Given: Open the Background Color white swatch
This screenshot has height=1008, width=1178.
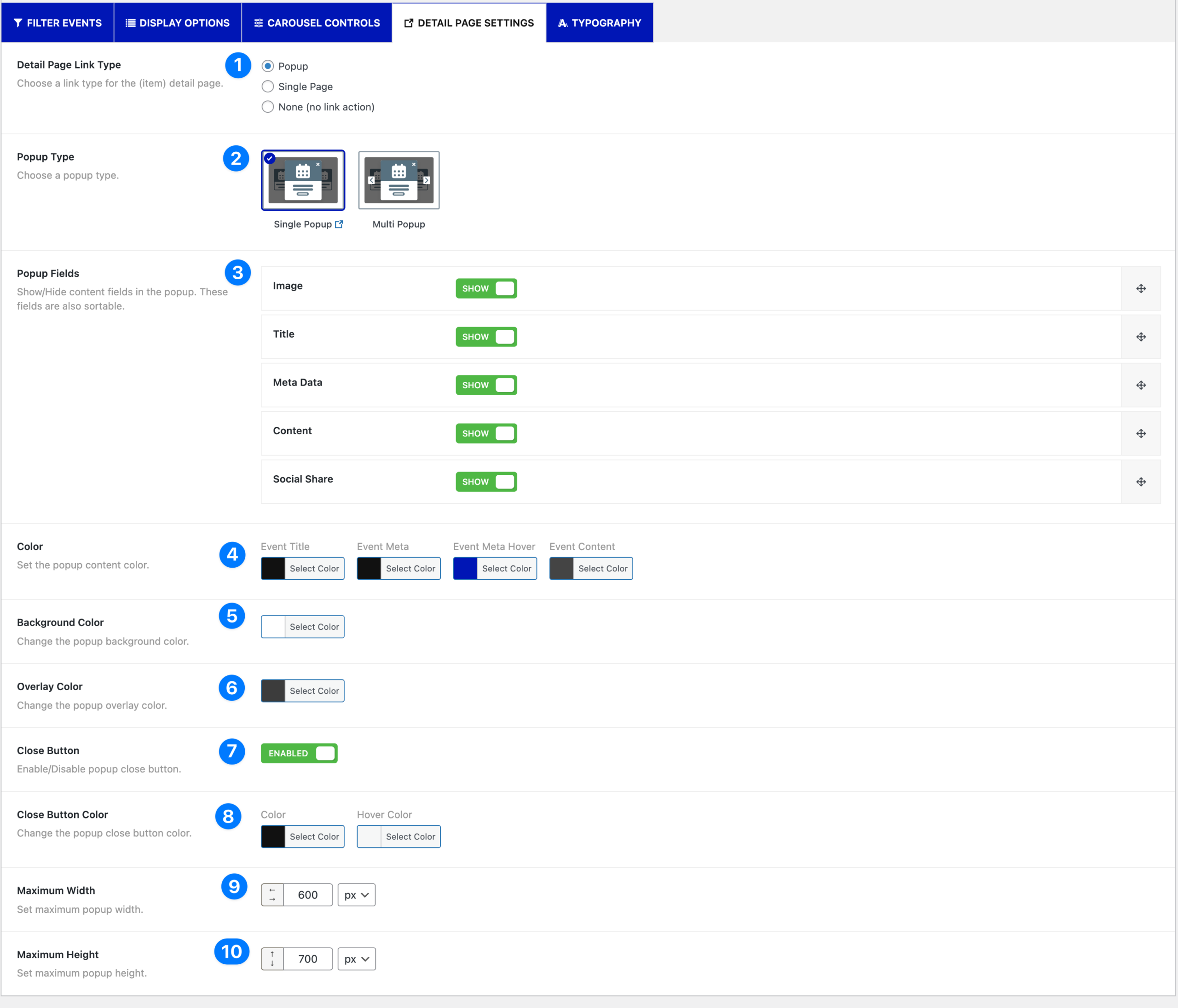Looking at the screenshot, I should point(273,627).
